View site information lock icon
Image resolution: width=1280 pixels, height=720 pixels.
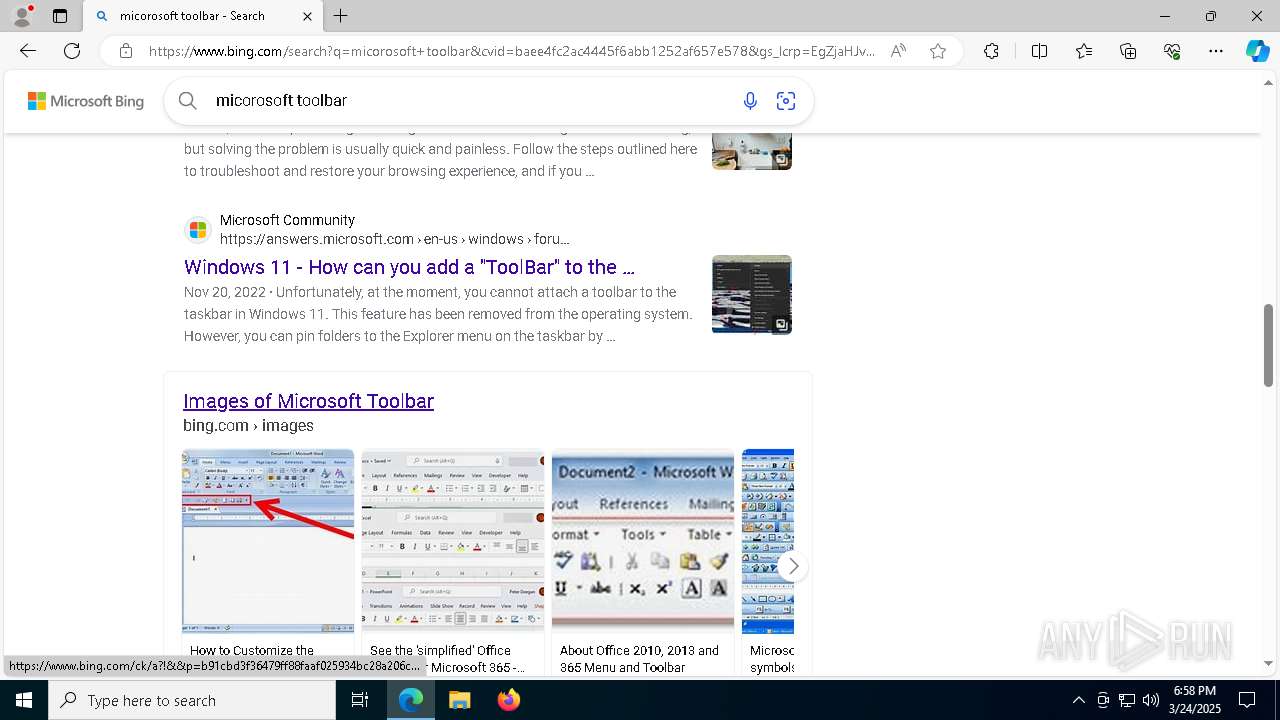126,51
